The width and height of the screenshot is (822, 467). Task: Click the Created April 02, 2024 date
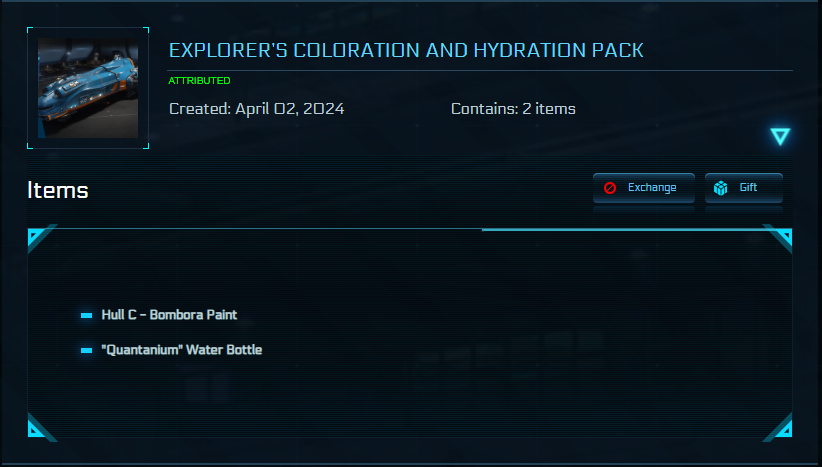click(x=256, y=109)
